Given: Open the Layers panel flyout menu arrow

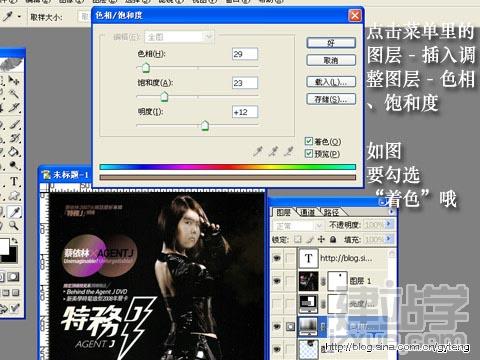Looking at the screenshot, I should tap(391, 212).
